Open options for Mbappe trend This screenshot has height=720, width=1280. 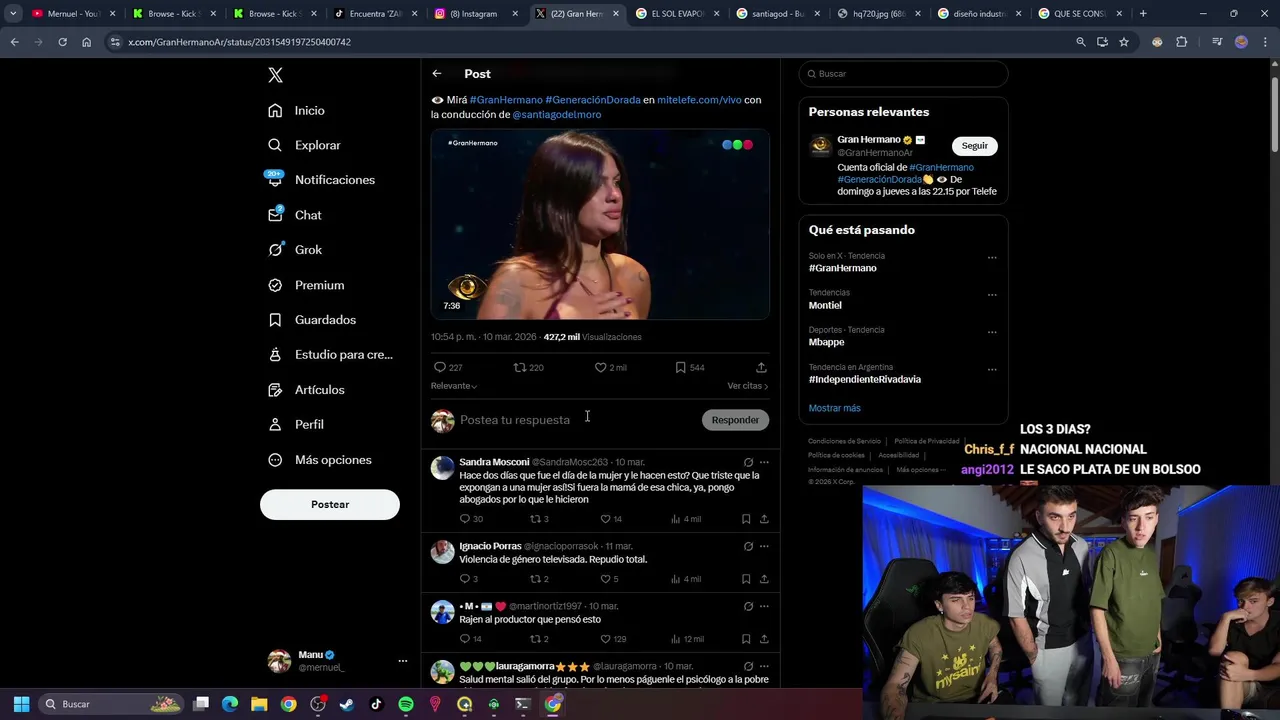[992, 331]
